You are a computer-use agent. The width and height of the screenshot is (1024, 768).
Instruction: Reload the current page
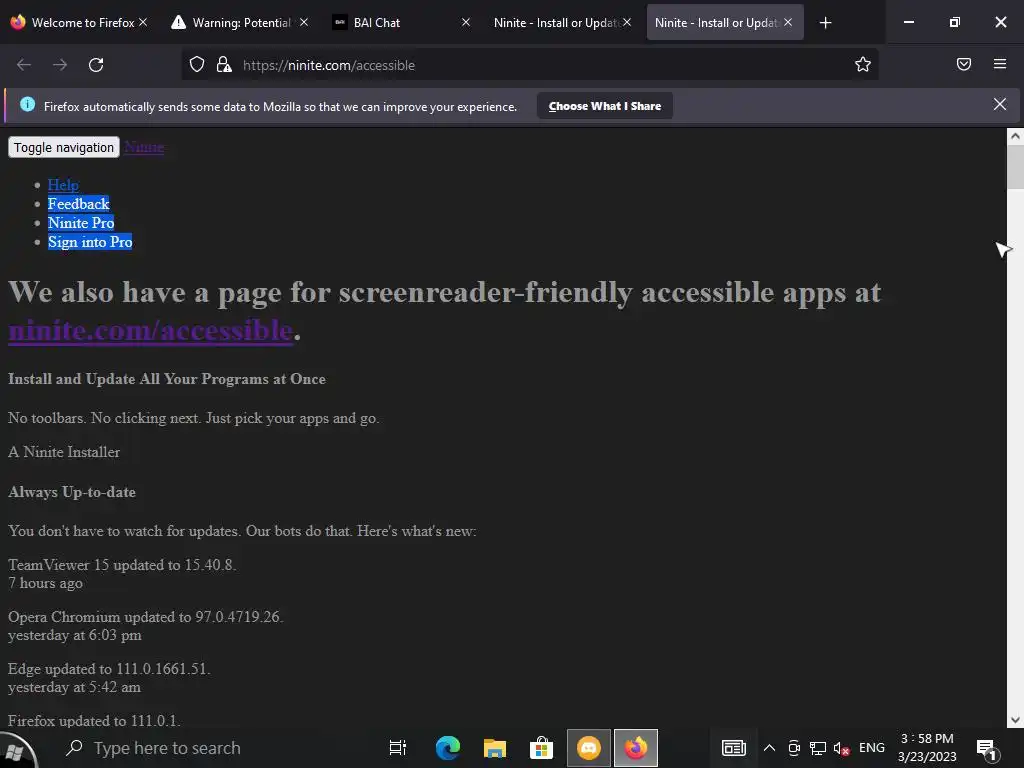(96, 65)
